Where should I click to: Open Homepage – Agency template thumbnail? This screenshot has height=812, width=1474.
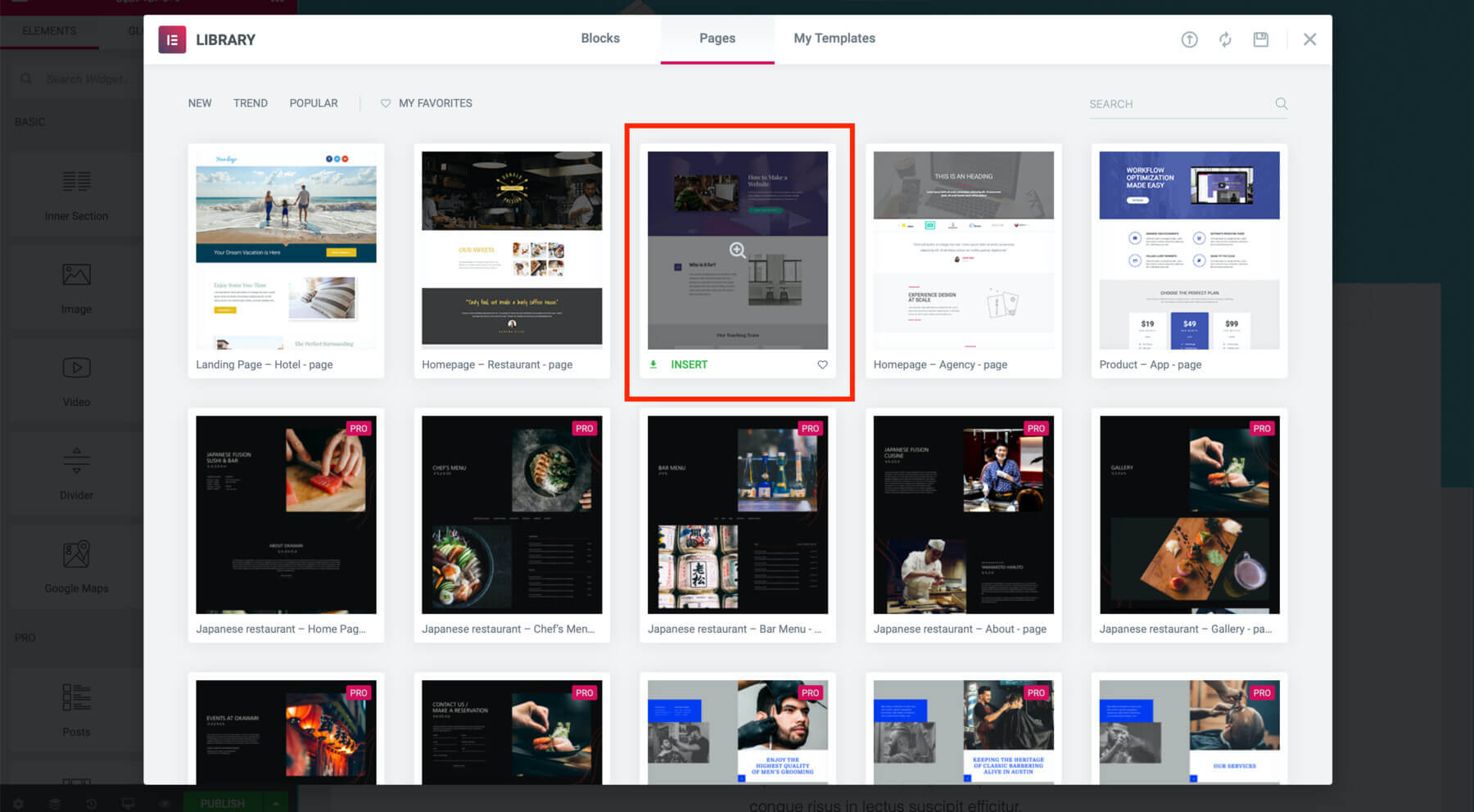(x=964, y=250)
